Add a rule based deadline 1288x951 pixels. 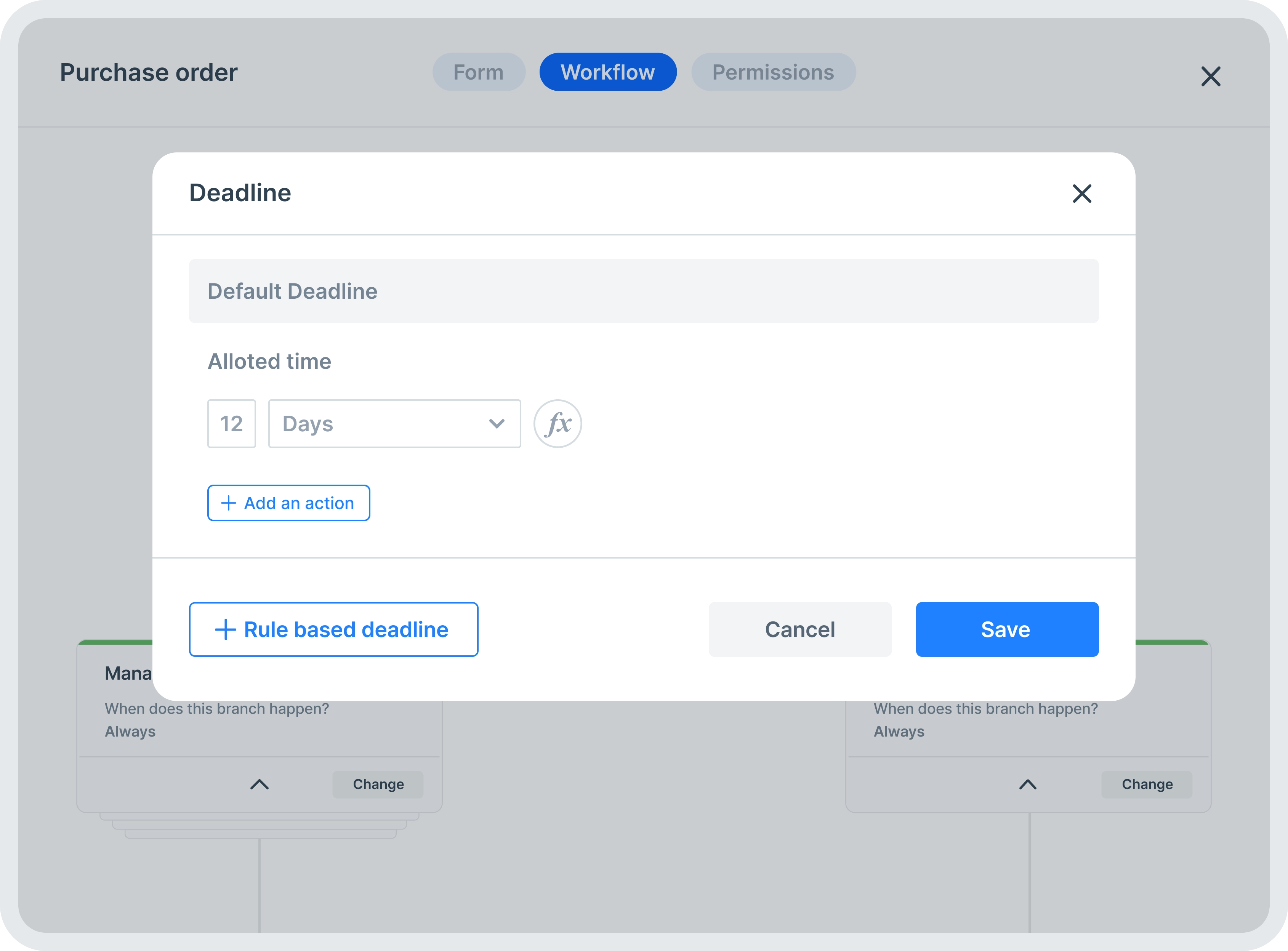[x=333, y=629]
